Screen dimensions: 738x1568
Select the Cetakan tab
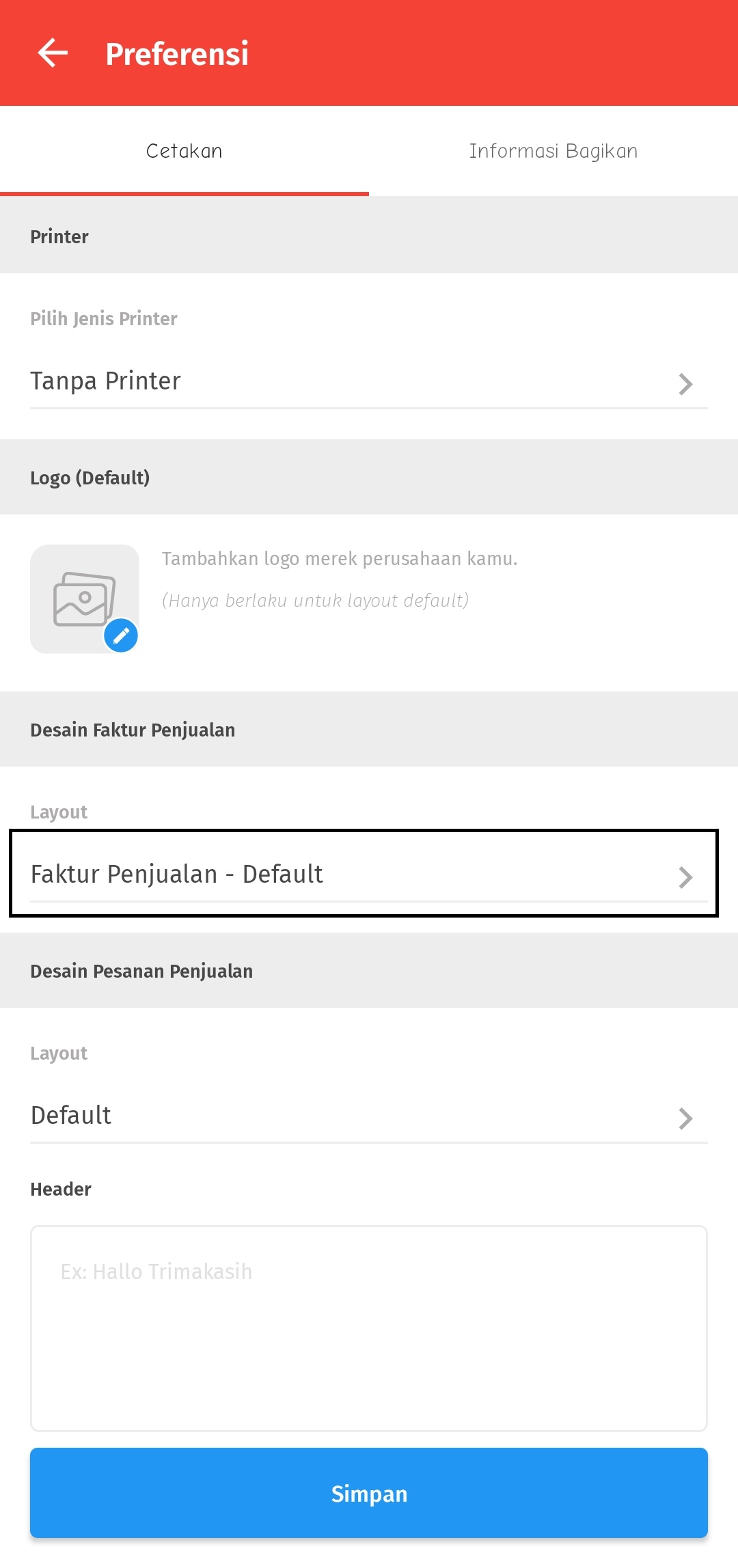pyautogui.click(x=183, y=150)
